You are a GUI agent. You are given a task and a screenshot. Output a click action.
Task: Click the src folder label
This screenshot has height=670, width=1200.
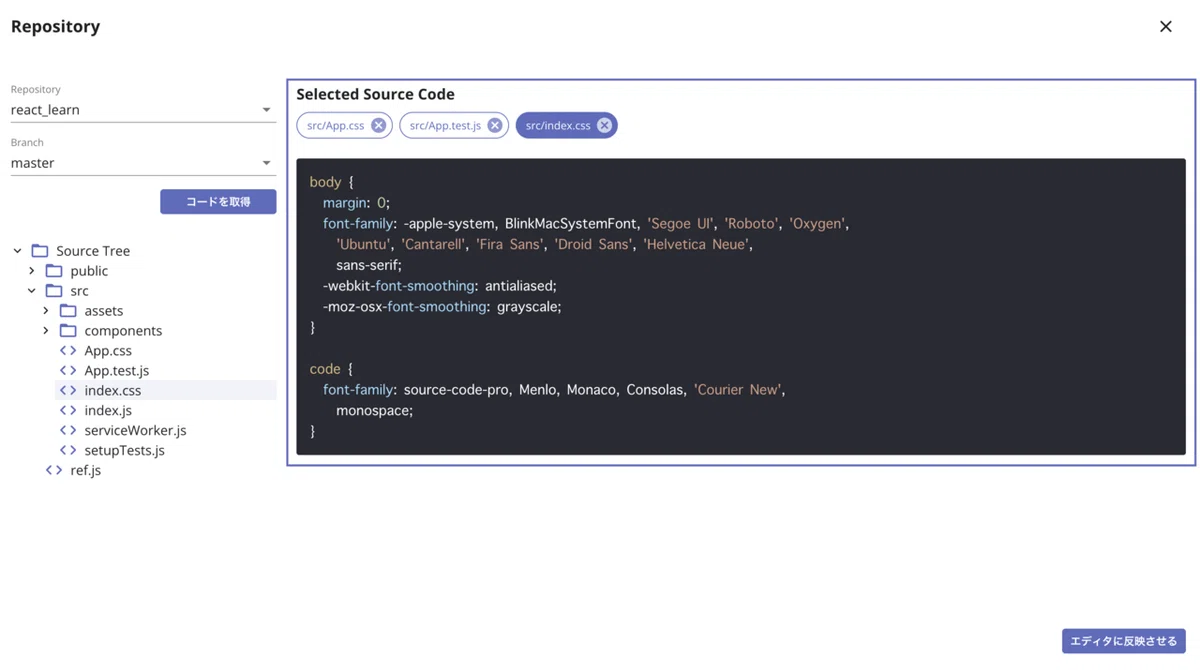[x=79, y=291]
